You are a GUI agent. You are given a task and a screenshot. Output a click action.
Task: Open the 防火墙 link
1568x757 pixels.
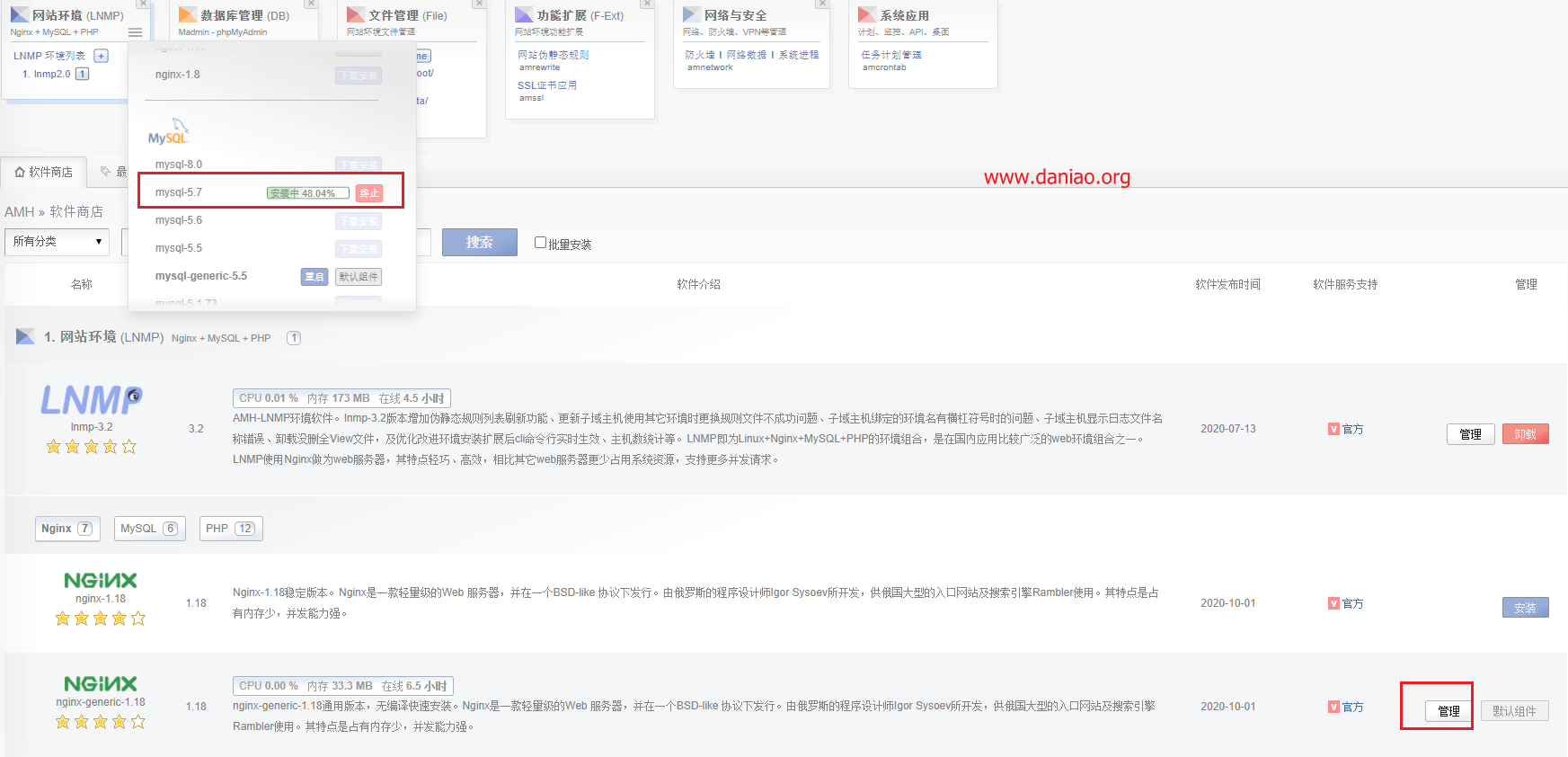[700, 55]
